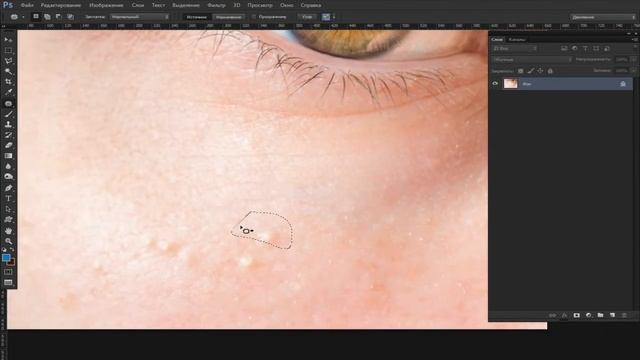Image resolution: width=640 pixels, height=360 pixels.
Task: Toggle shape layer filter icon
Action: [x=596, y=49]
